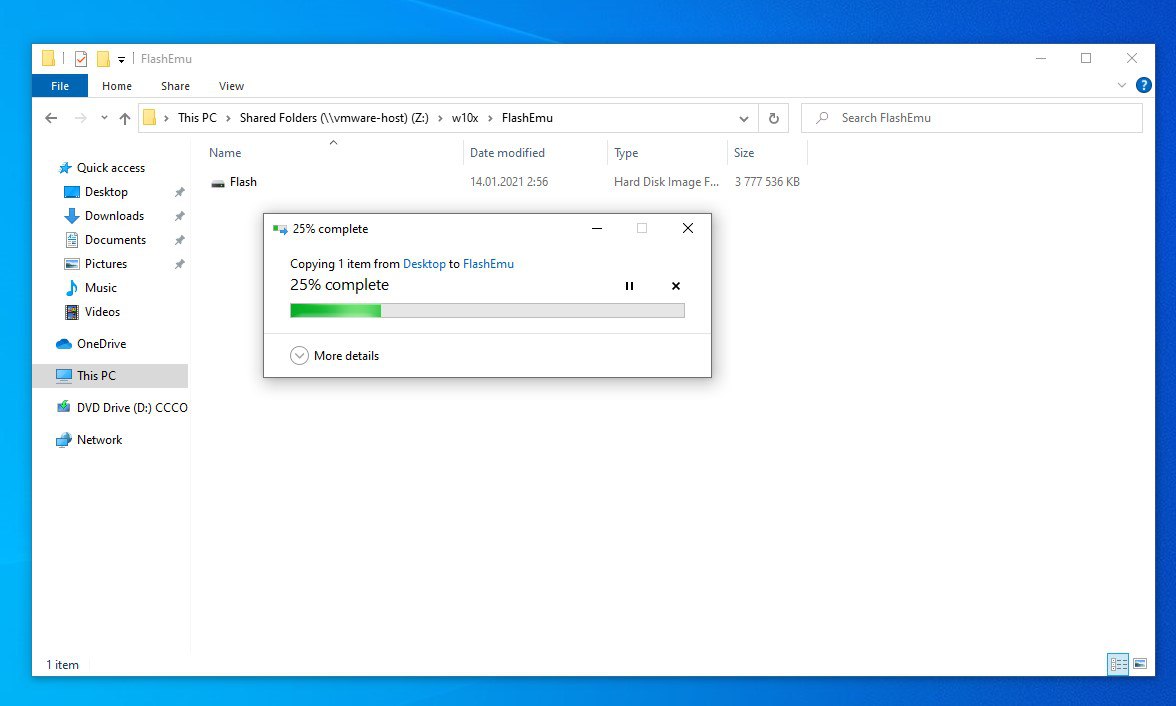Click the 1 item status bar text
Image resolution: width=1176 pixels, height=706 pixels.
click(62, 665)
